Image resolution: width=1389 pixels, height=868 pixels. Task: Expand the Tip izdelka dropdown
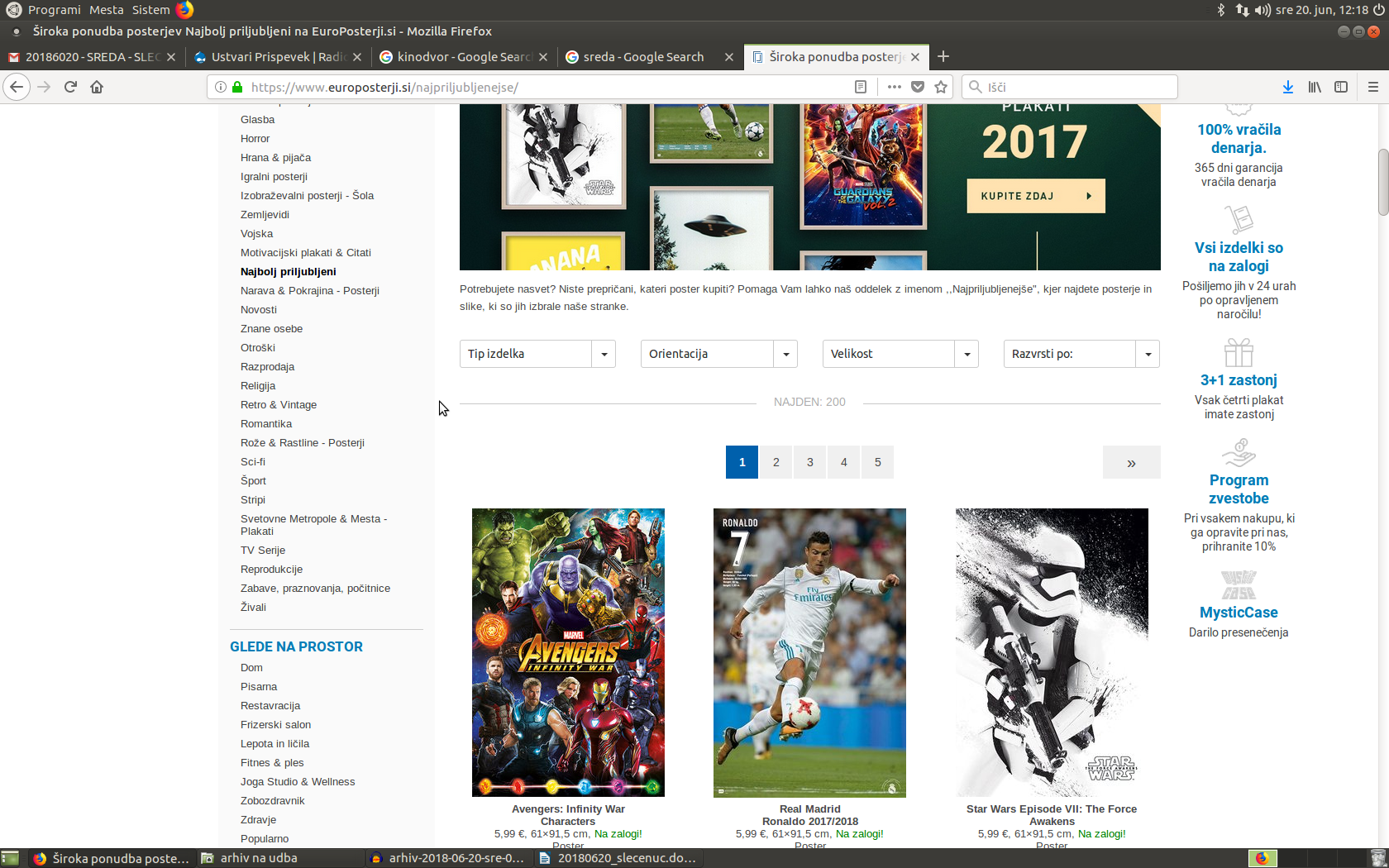tap(537, 354)
